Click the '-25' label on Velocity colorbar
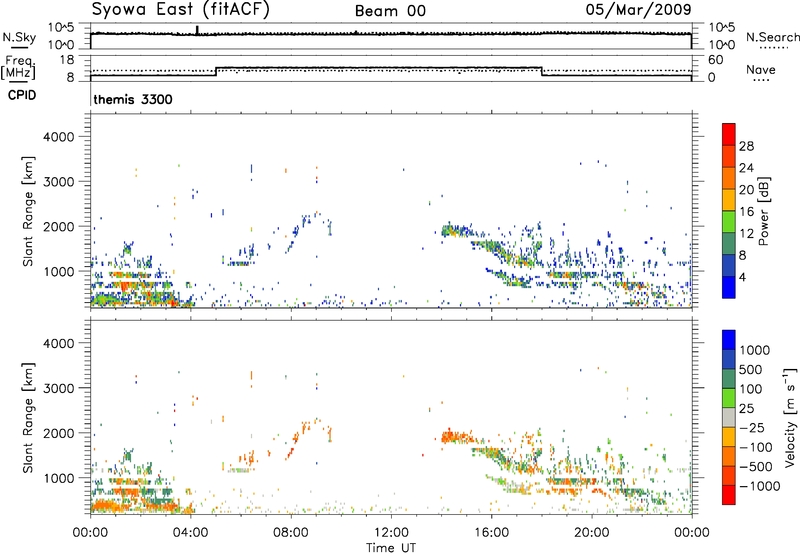This screenshot has height=554, width=800. [751, 428]
